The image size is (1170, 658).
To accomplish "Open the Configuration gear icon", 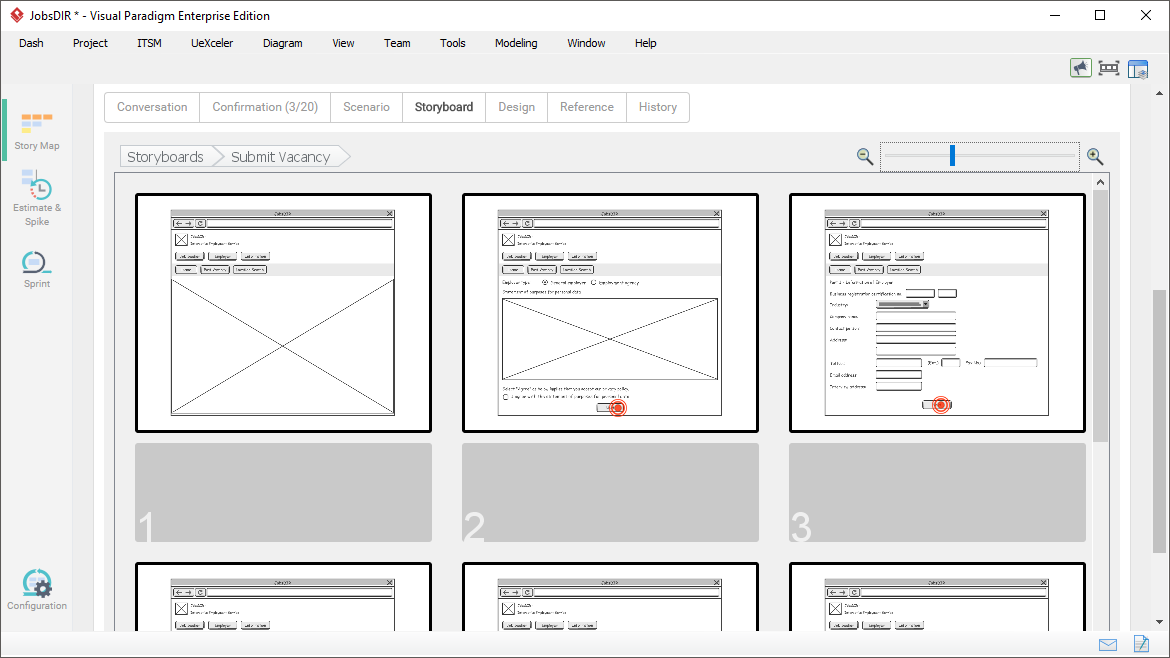I will click(36, 584).
